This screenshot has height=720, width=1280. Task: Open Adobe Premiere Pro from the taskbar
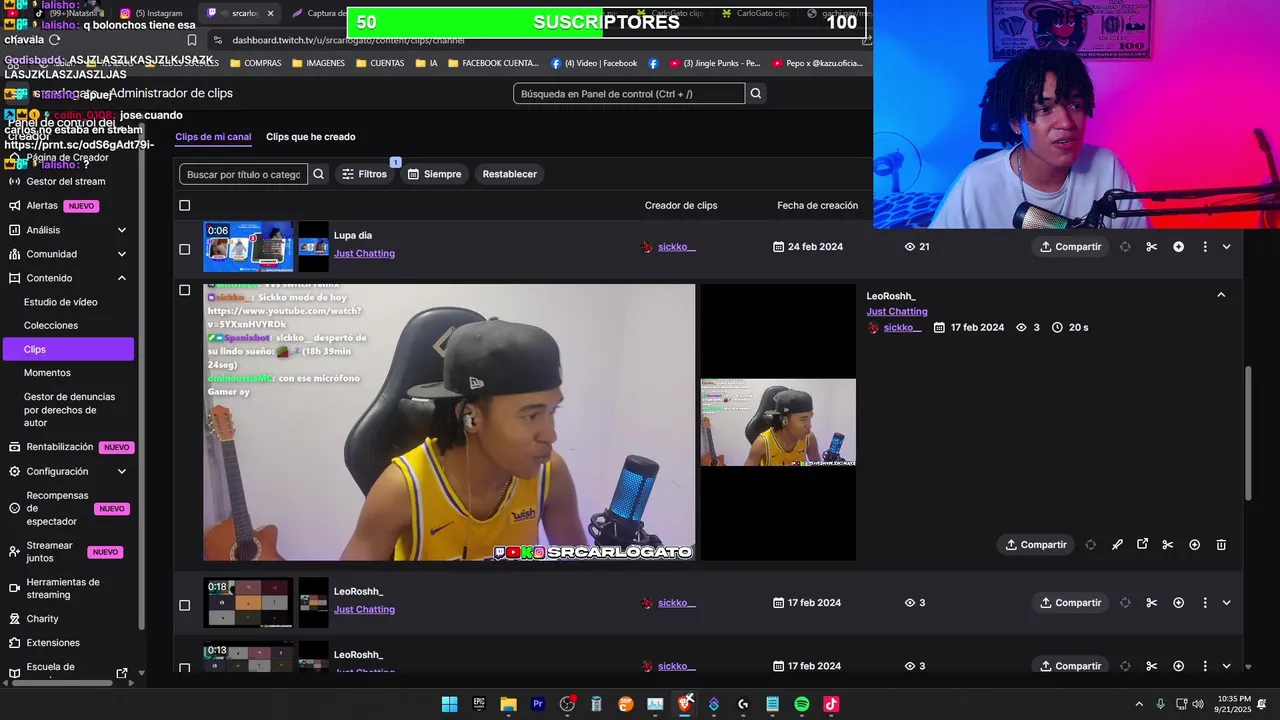coord(538,704)
